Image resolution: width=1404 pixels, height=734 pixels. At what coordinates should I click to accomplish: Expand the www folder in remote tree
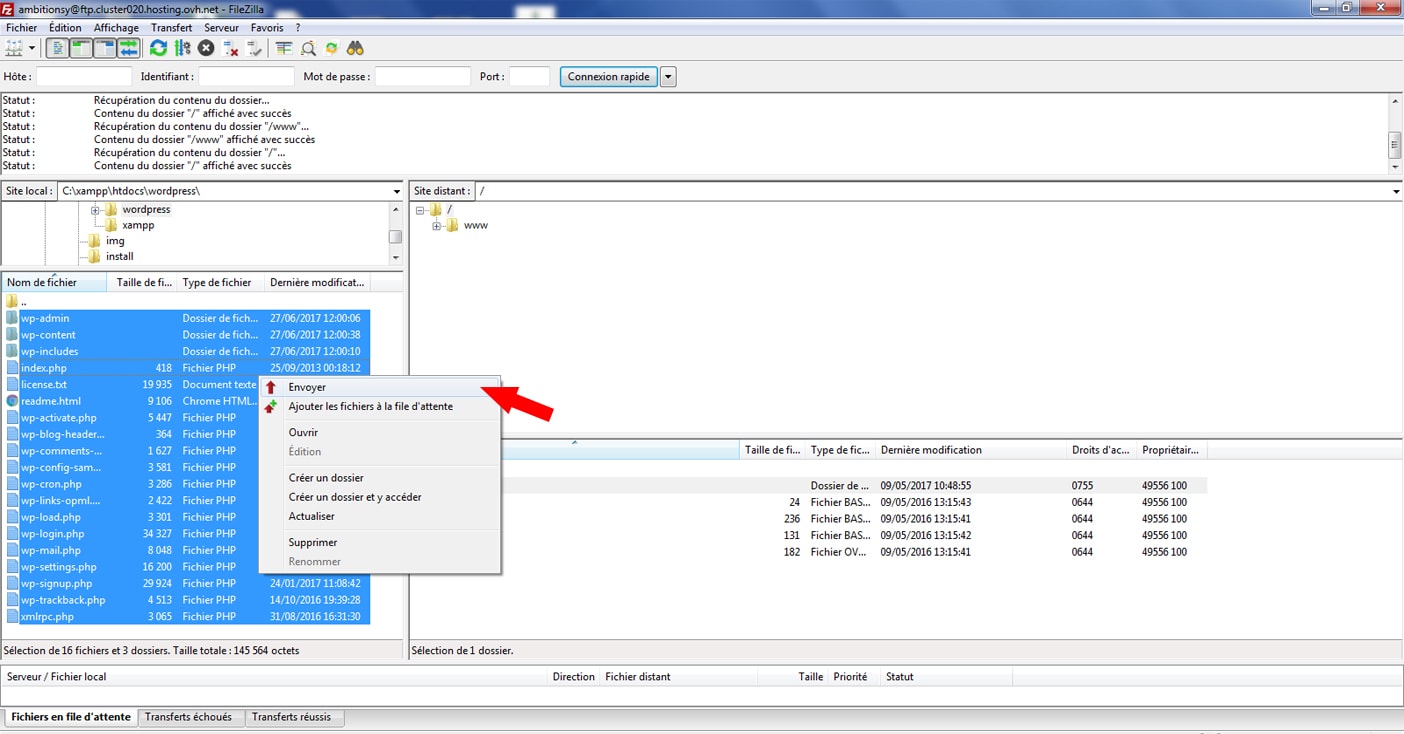[x=436, y=226]
